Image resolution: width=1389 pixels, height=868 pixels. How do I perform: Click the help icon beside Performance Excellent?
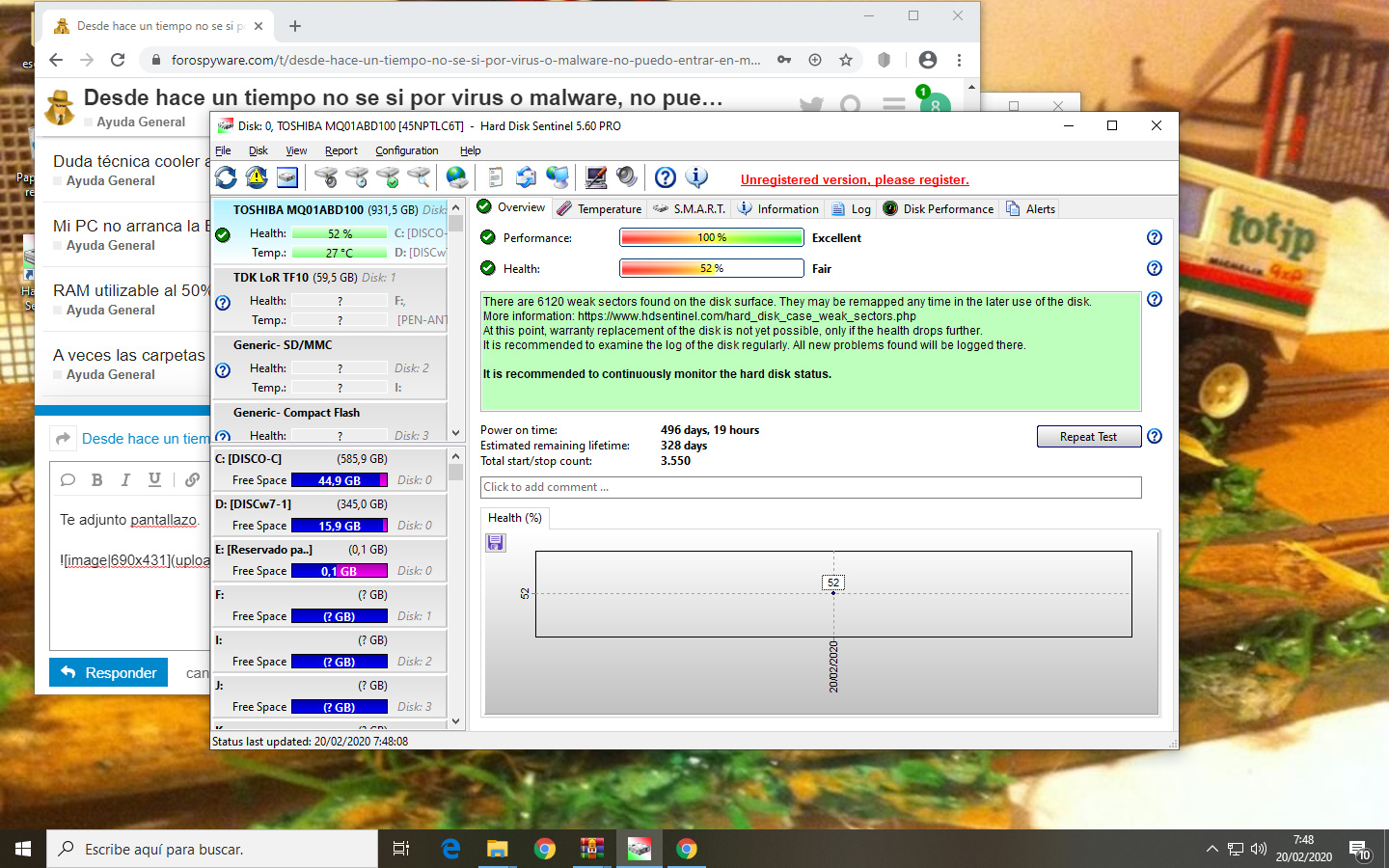coord(1155,237)
